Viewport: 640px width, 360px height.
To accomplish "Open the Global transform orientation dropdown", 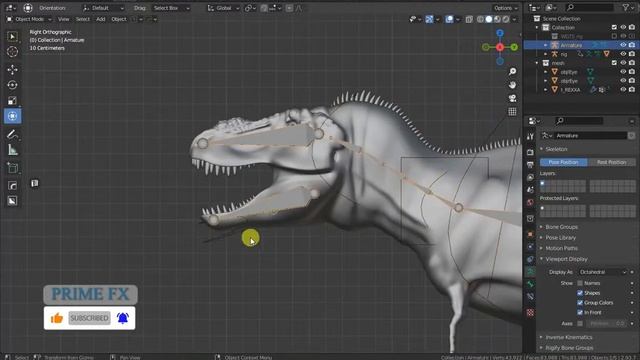I will pyautogui.click(x=223, y=8).
